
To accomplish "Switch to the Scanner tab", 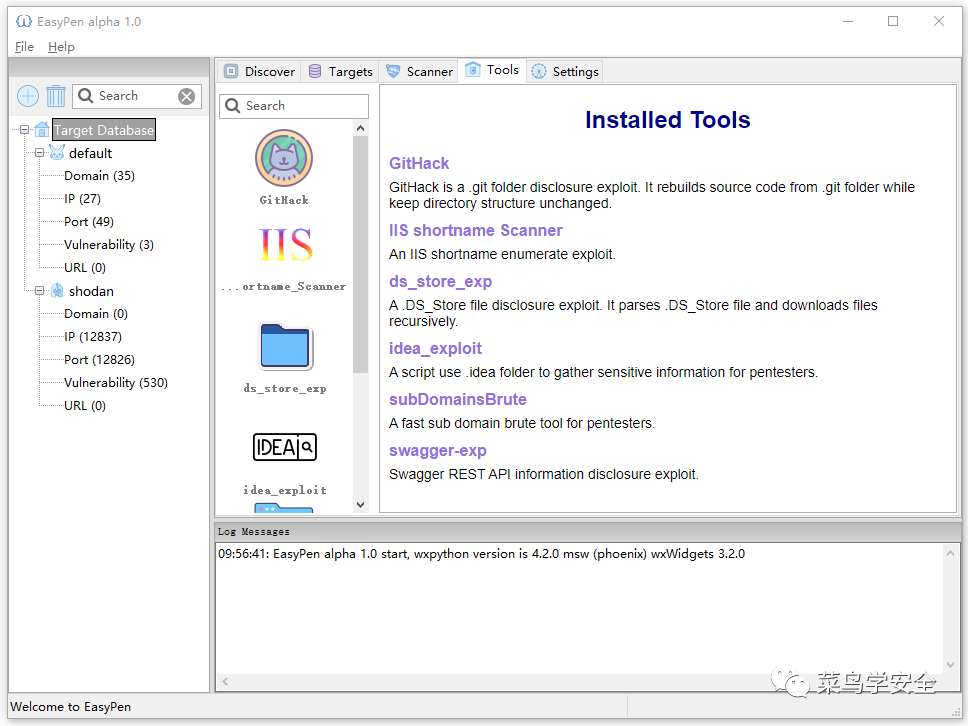I will point(419,72).
